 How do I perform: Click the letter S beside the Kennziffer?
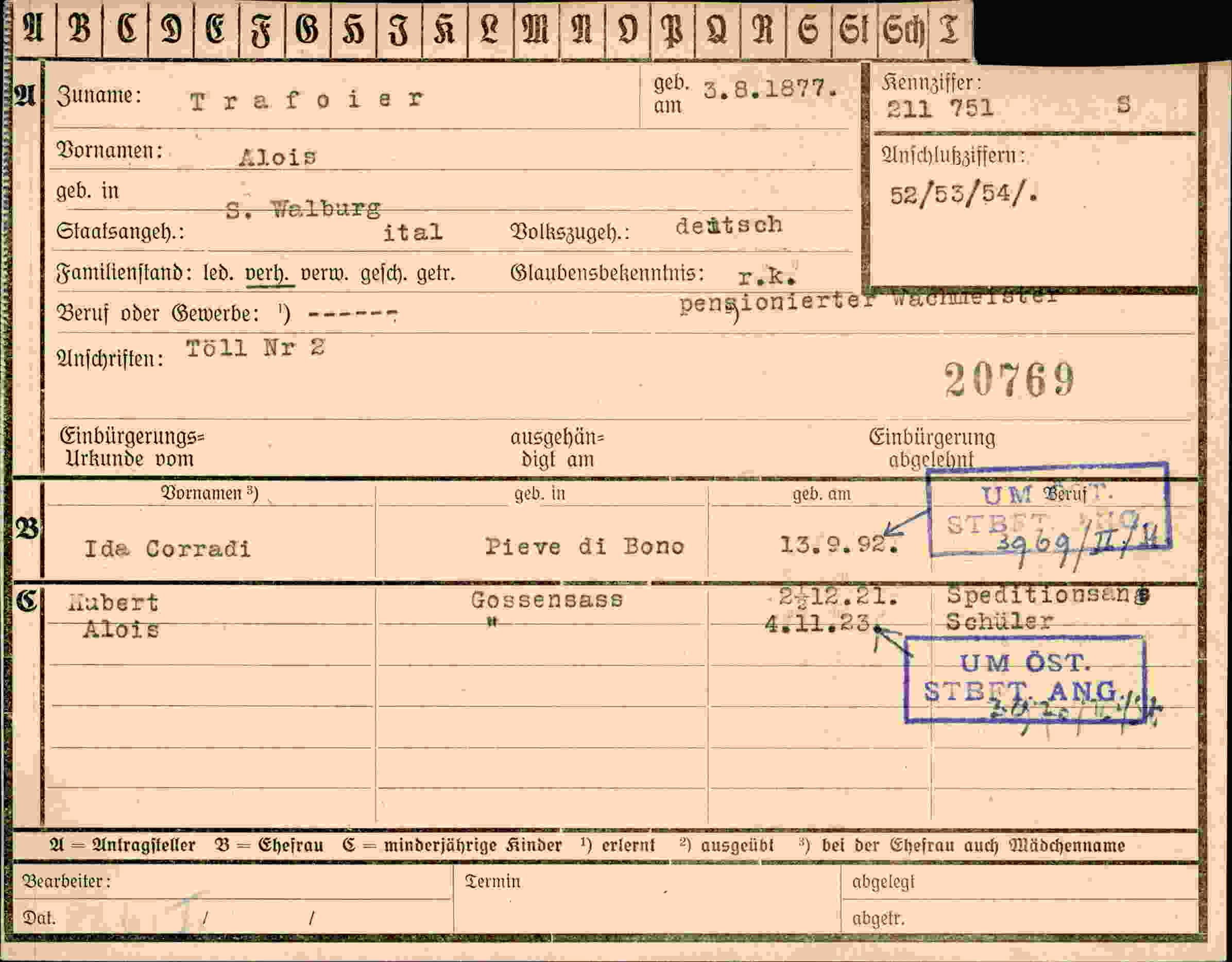pyautogui.click(x=1124, y=105)
